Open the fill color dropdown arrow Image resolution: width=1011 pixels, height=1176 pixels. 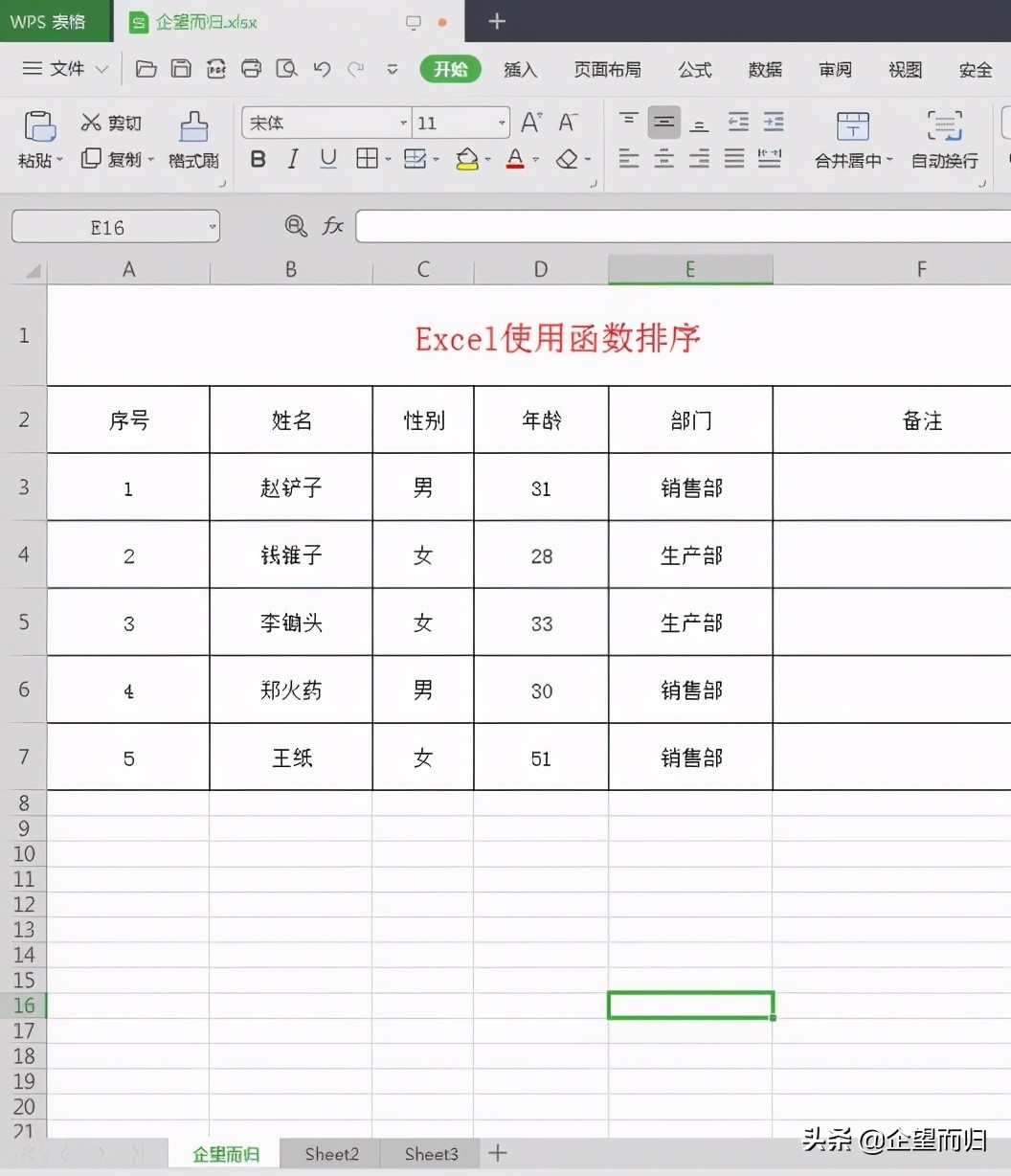pyautogui.click(x=487, y=160)
